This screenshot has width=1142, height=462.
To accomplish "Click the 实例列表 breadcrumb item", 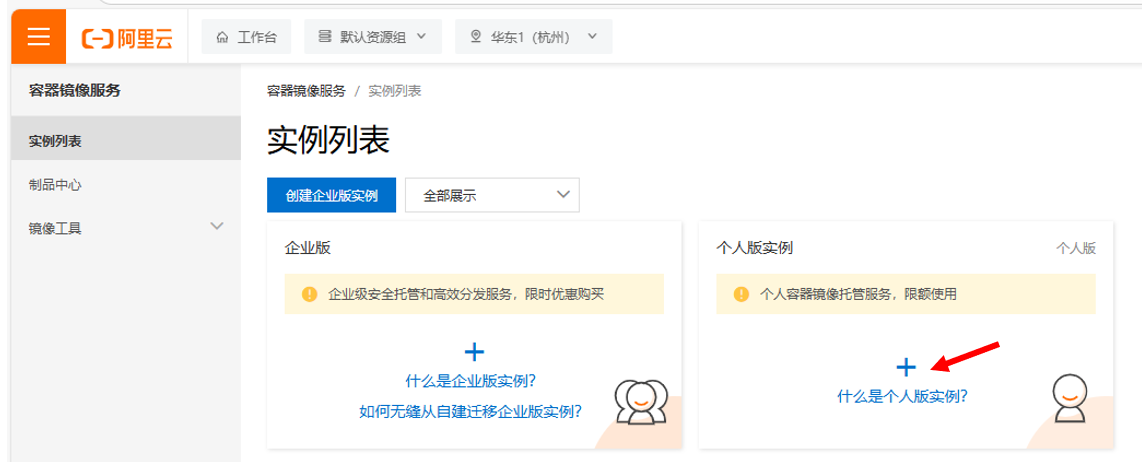I will pyautogui.click(x=395, y=91).
